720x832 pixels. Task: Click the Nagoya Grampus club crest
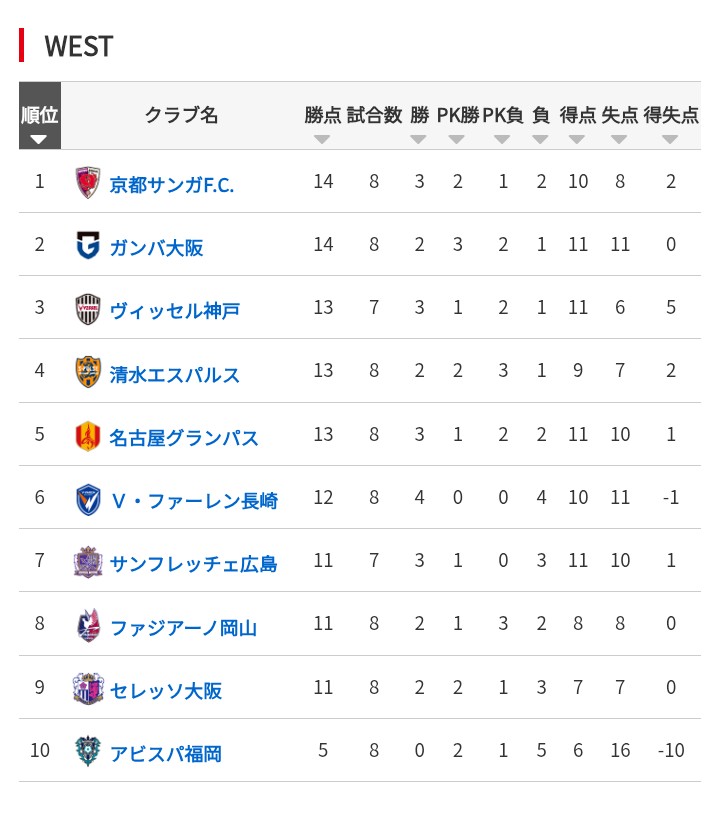[x=88, y=436]
